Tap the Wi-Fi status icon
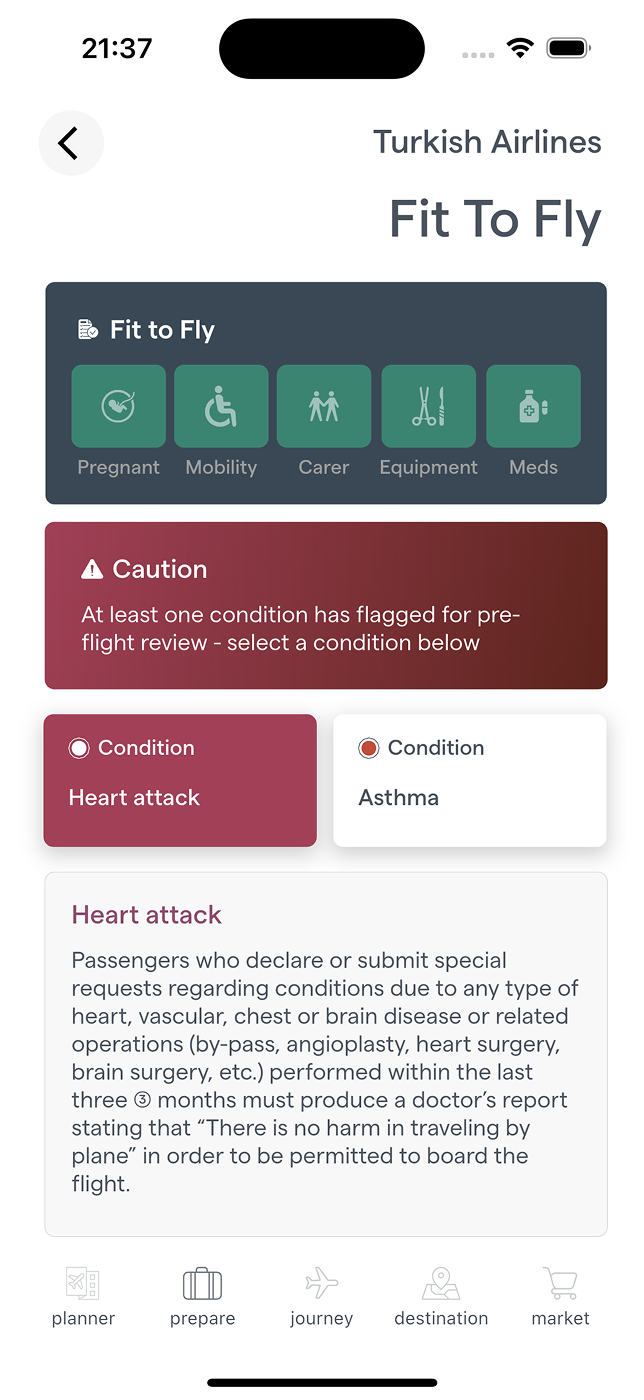The height and width of the screenshot is (1400, 644). click(520, 48)
